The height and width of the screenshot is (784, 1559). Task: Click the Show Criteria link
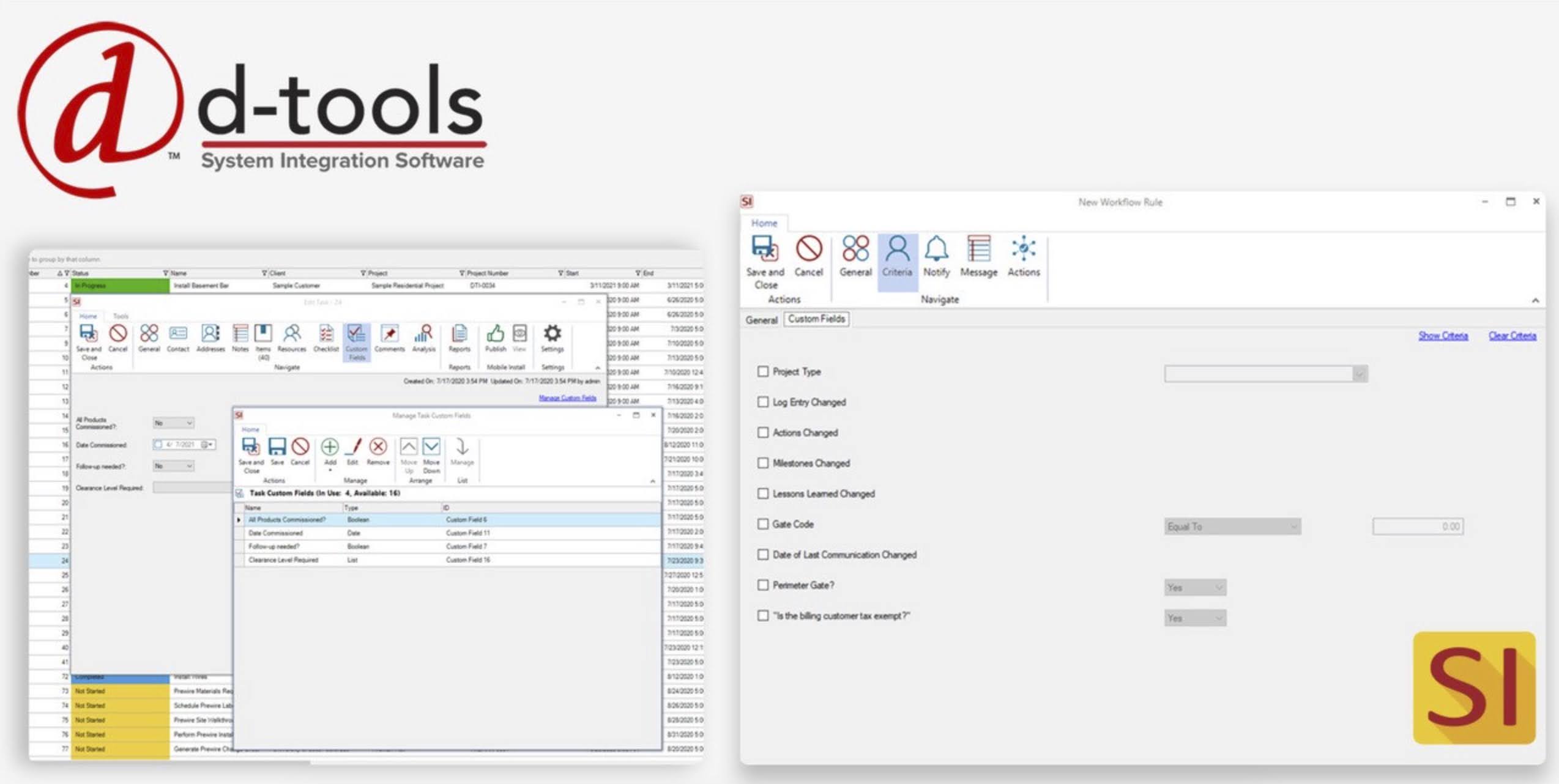pos(1443,336)
